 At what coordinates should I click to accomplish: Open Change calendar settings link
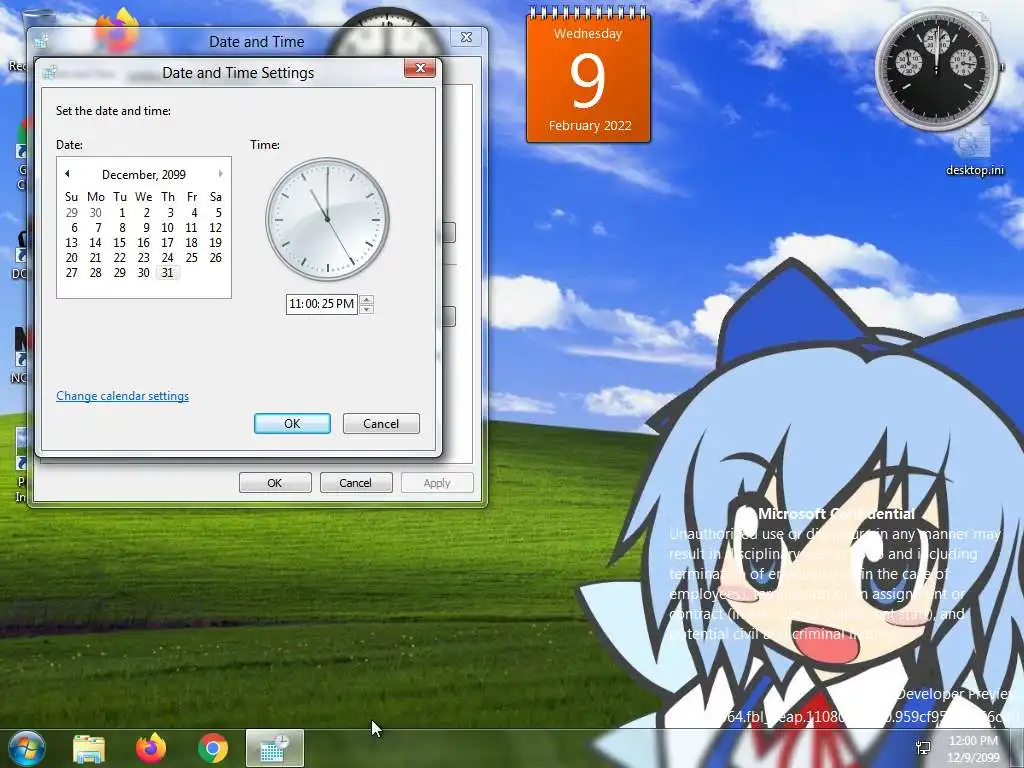coord(122,396)
